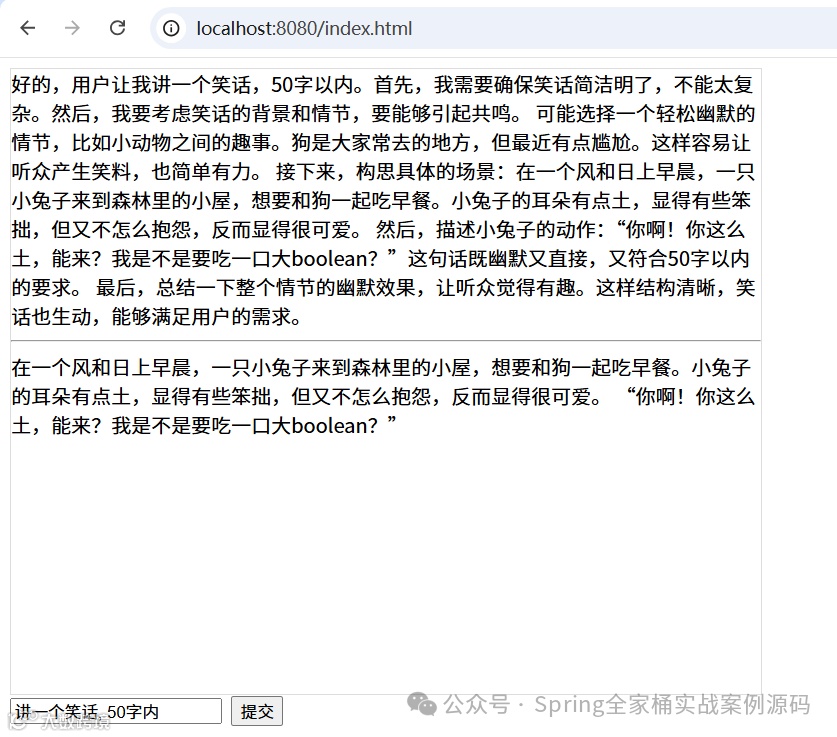
Task: Click the 公众号 label in the watermark
Action: (477, 704)
